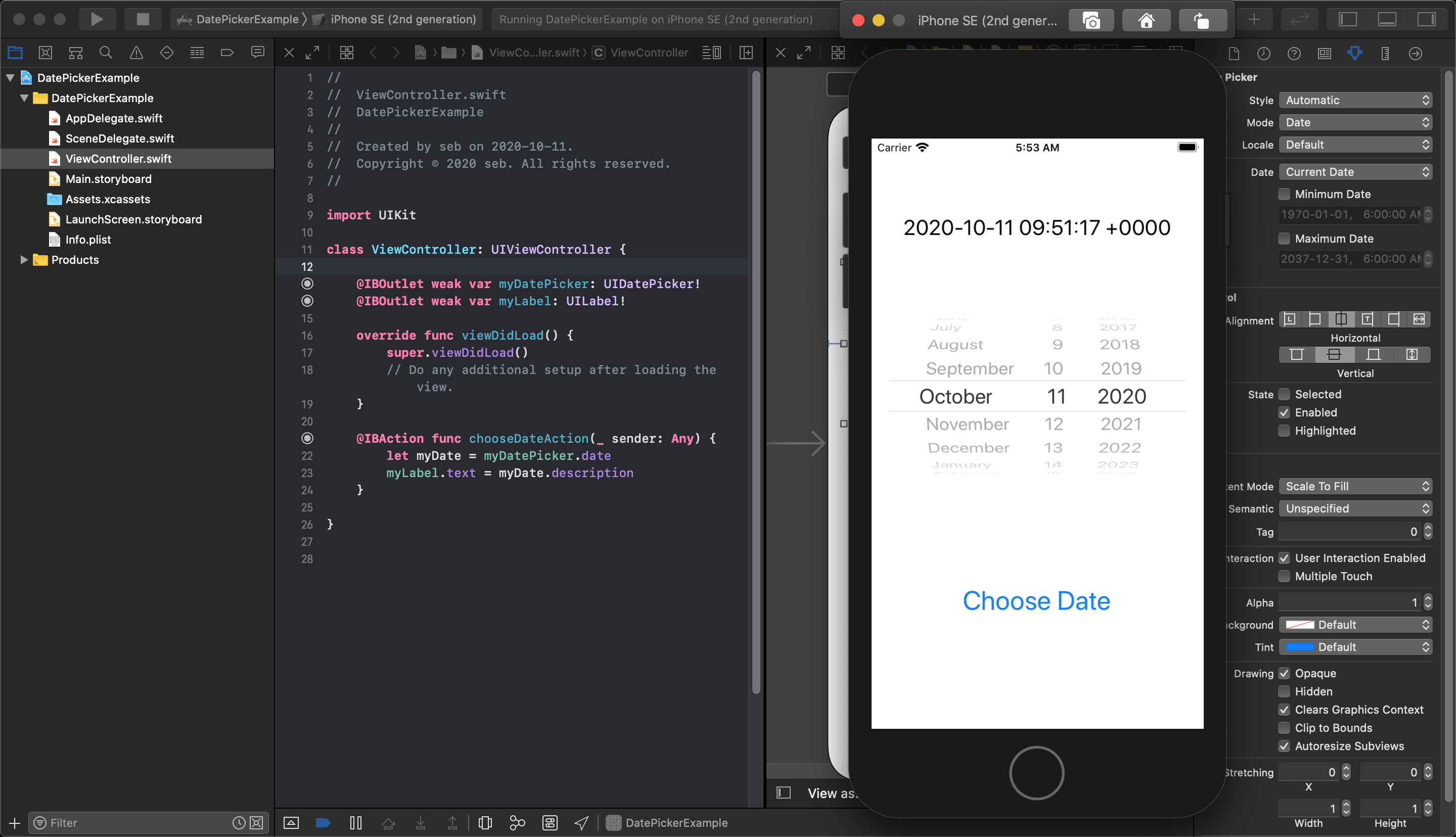
Task: Click the home button icon in simulator toolbar
Action: pos(1145,20)
